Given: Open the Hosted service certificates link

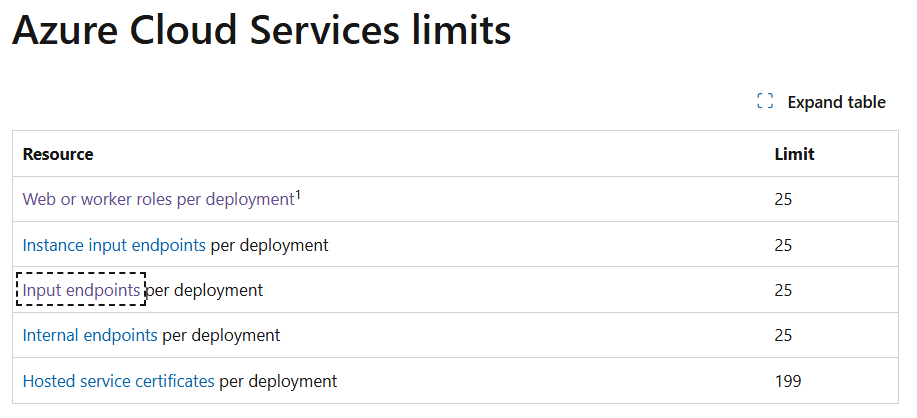Looking at the screenshot, I should pyautogui.click(x=119, y=381).
